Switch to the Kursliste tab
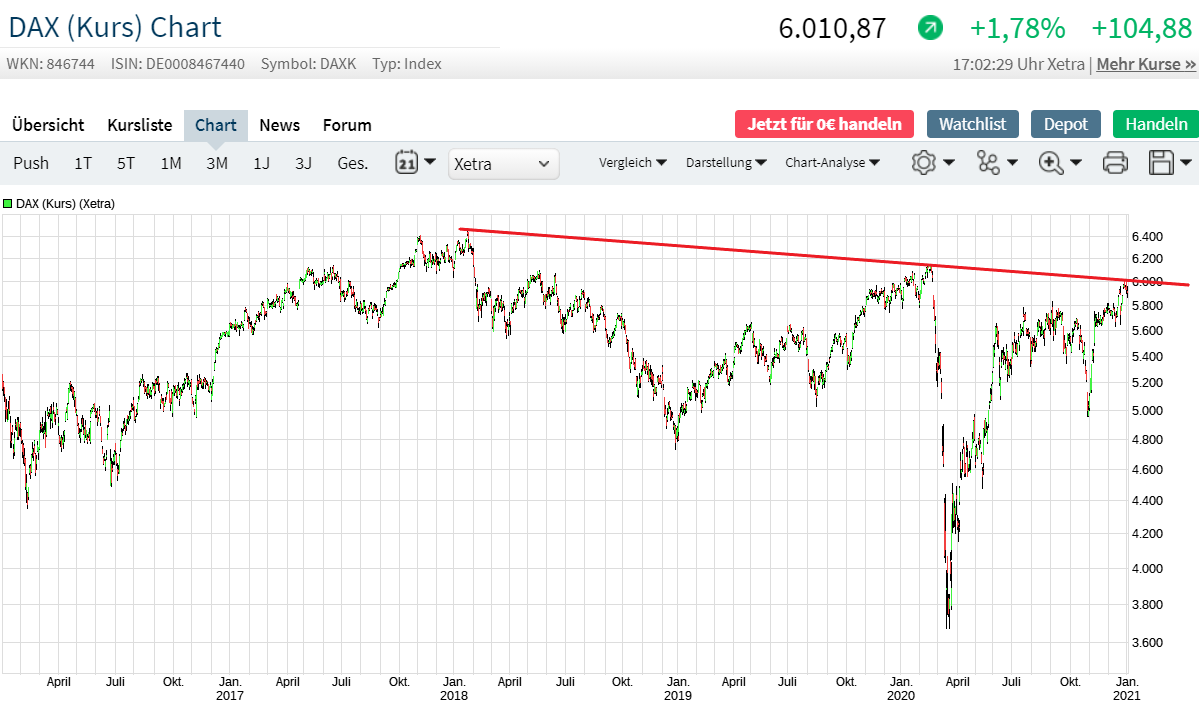This screenshot has height=713, width=1199. point(140,125)
